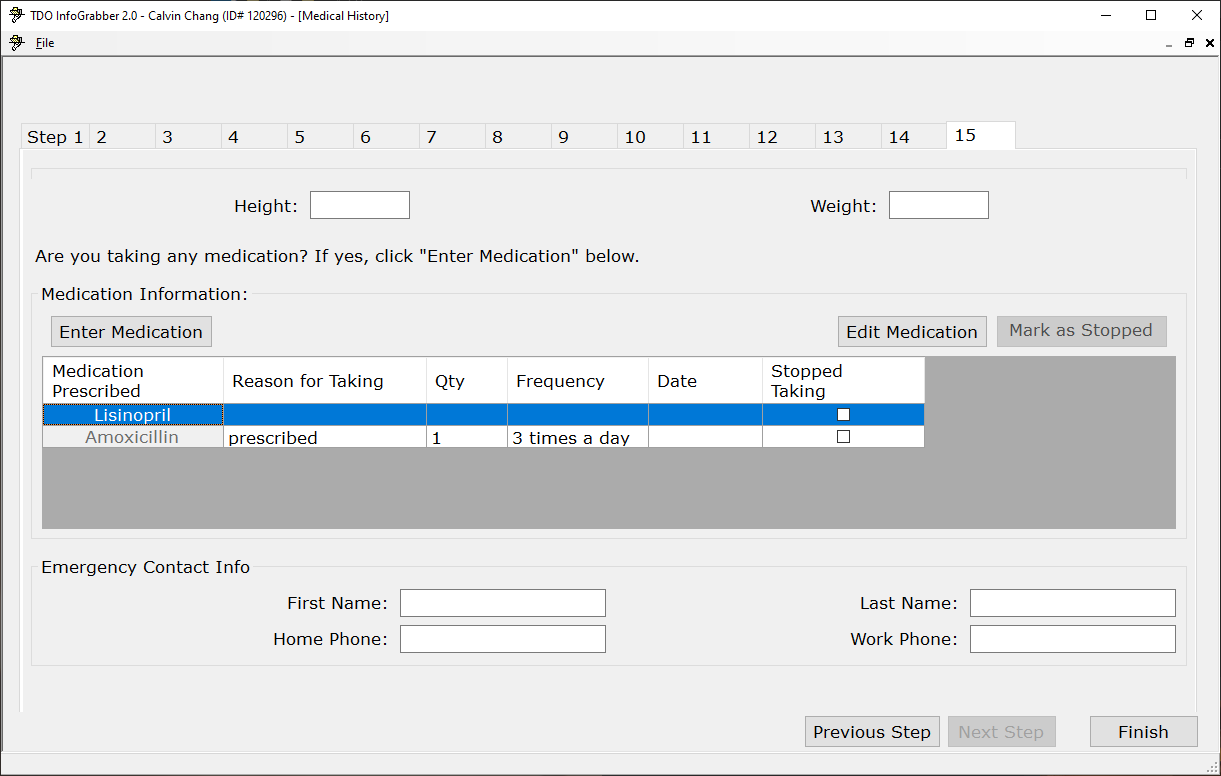The width and height of the screenshot is (1221, 776).
Task: Open the File menu
Action: pyautogui.click(x=45, y=43)
